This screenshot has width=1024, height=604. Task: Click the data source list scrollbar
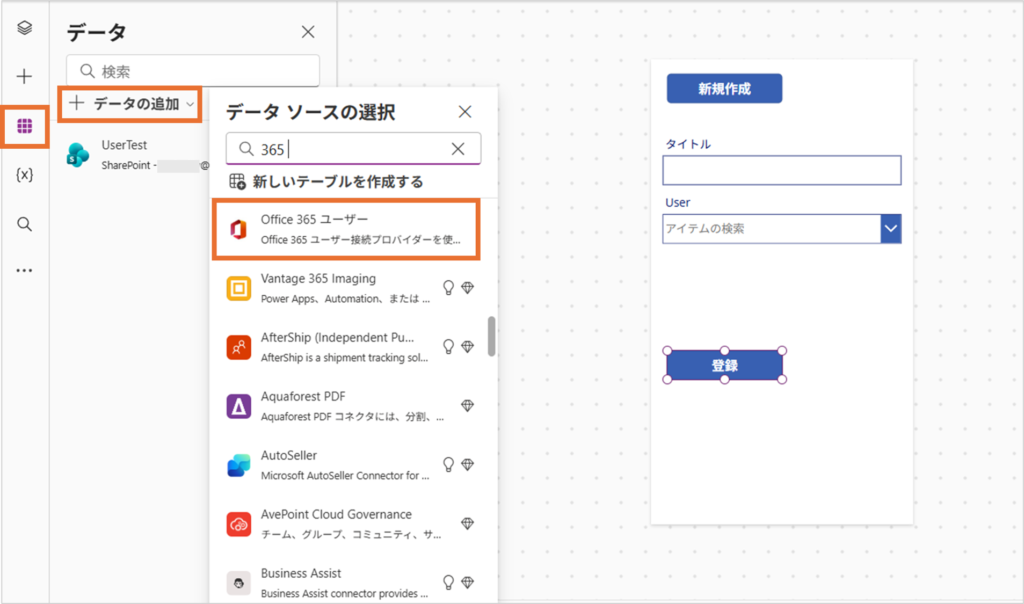pyautogui.click(x=492, y=336)
